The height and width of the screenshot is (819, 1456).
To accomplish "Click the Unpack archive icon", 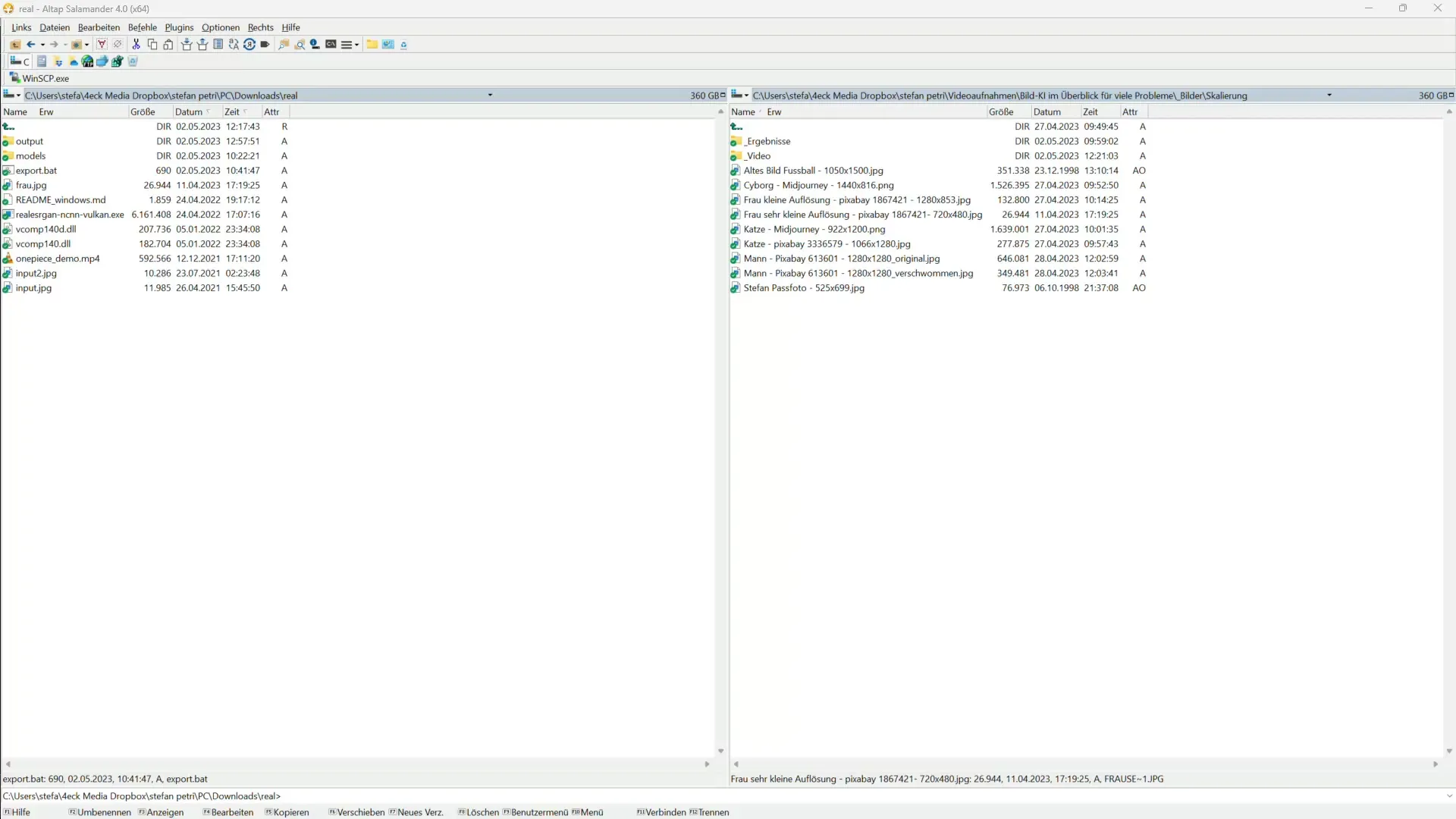I will [x=202, y=45].
